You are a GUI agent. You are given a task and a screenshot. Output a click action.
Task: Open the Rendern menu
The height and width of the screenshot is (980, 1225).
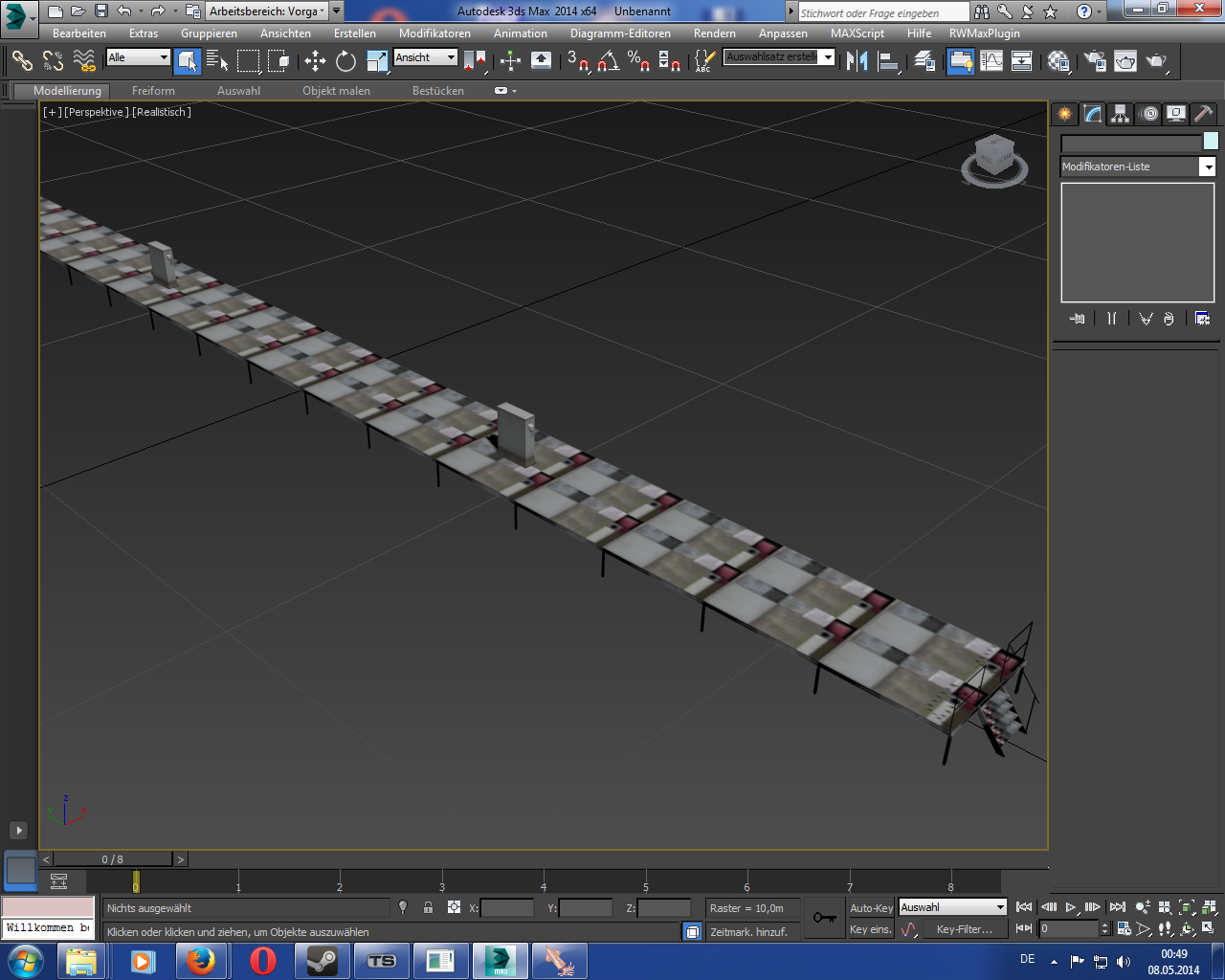click(714, 33)
